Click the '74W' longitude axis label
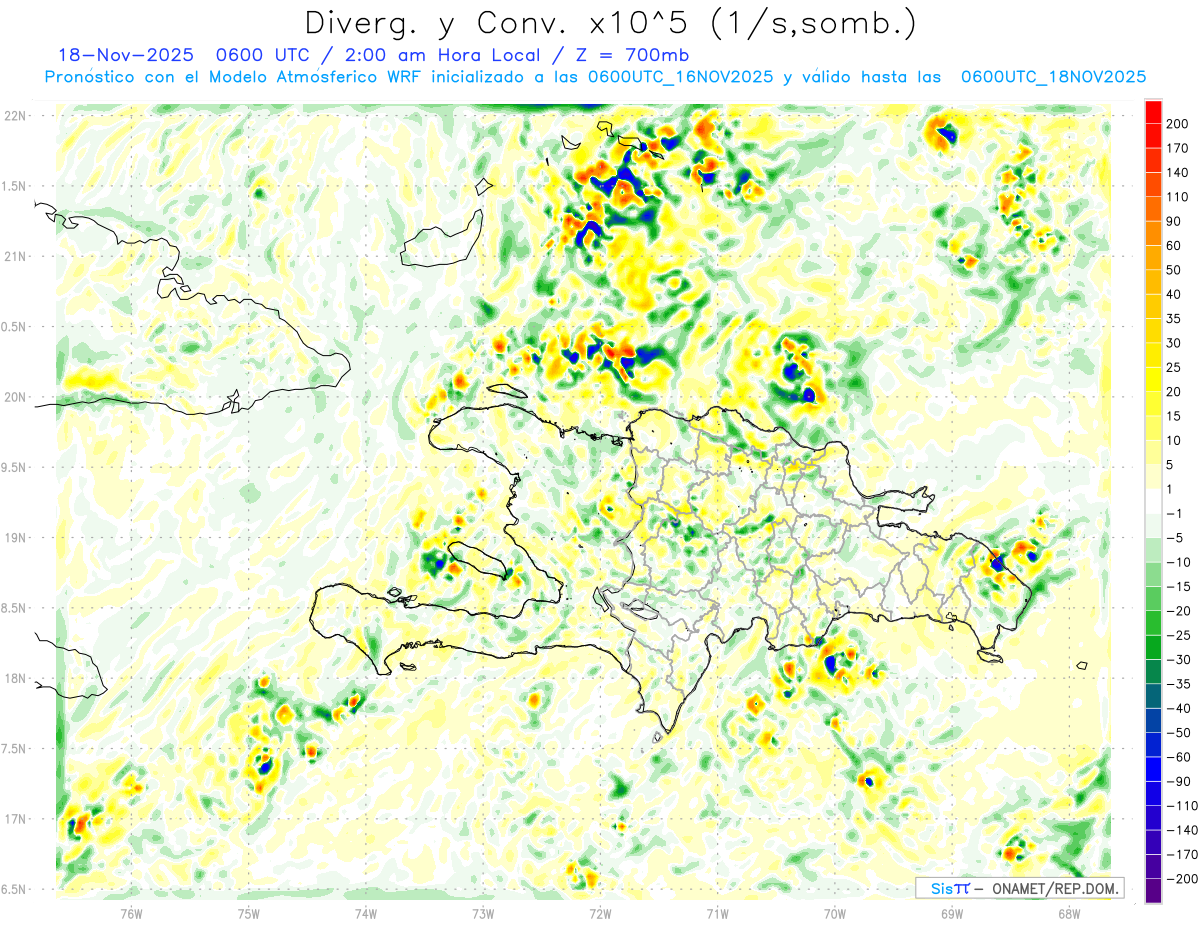The image size is (1200, 927). [365, 913]
